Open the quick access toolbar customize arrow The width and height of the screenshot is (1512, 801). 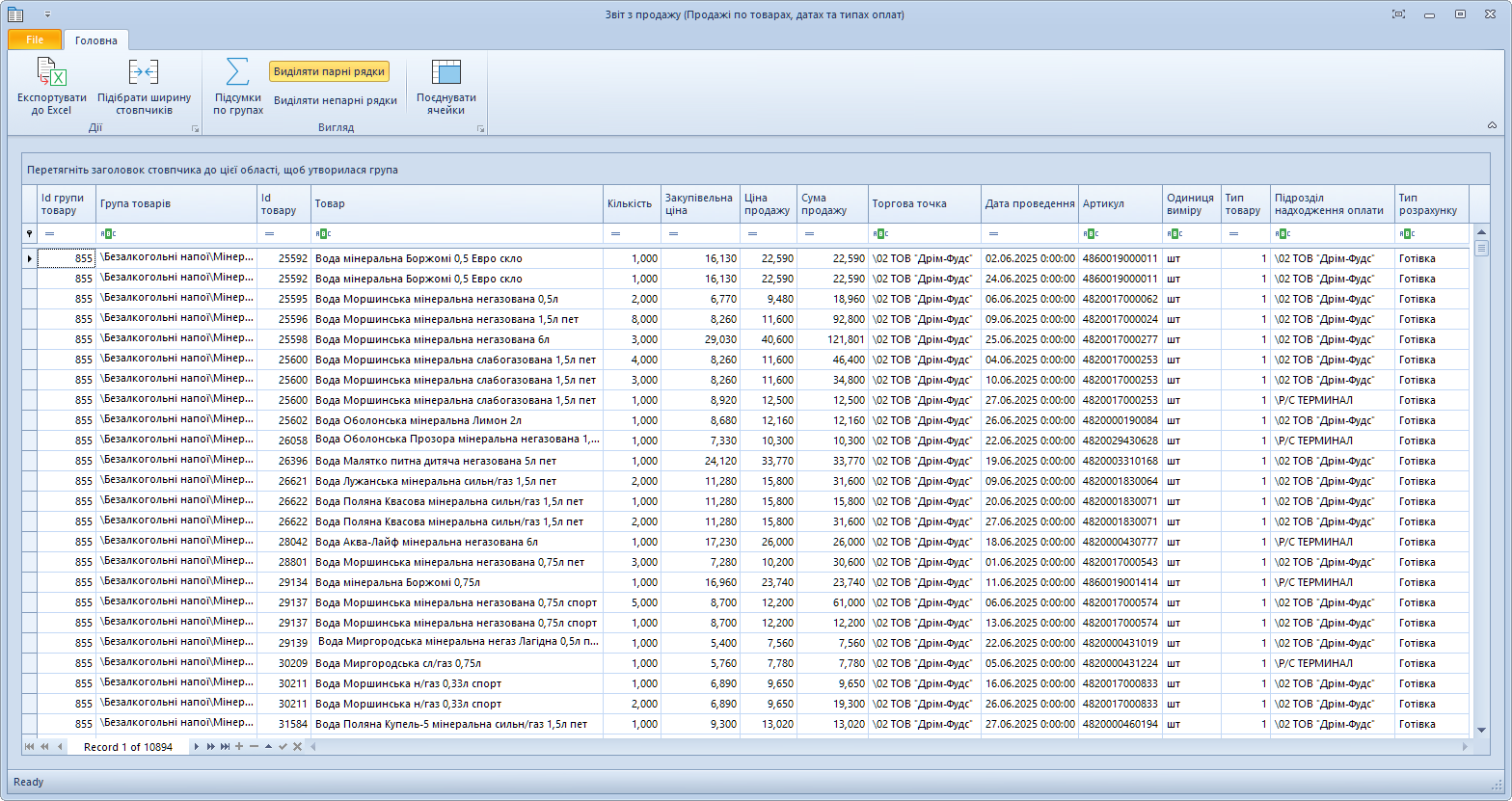click(47, 14)
